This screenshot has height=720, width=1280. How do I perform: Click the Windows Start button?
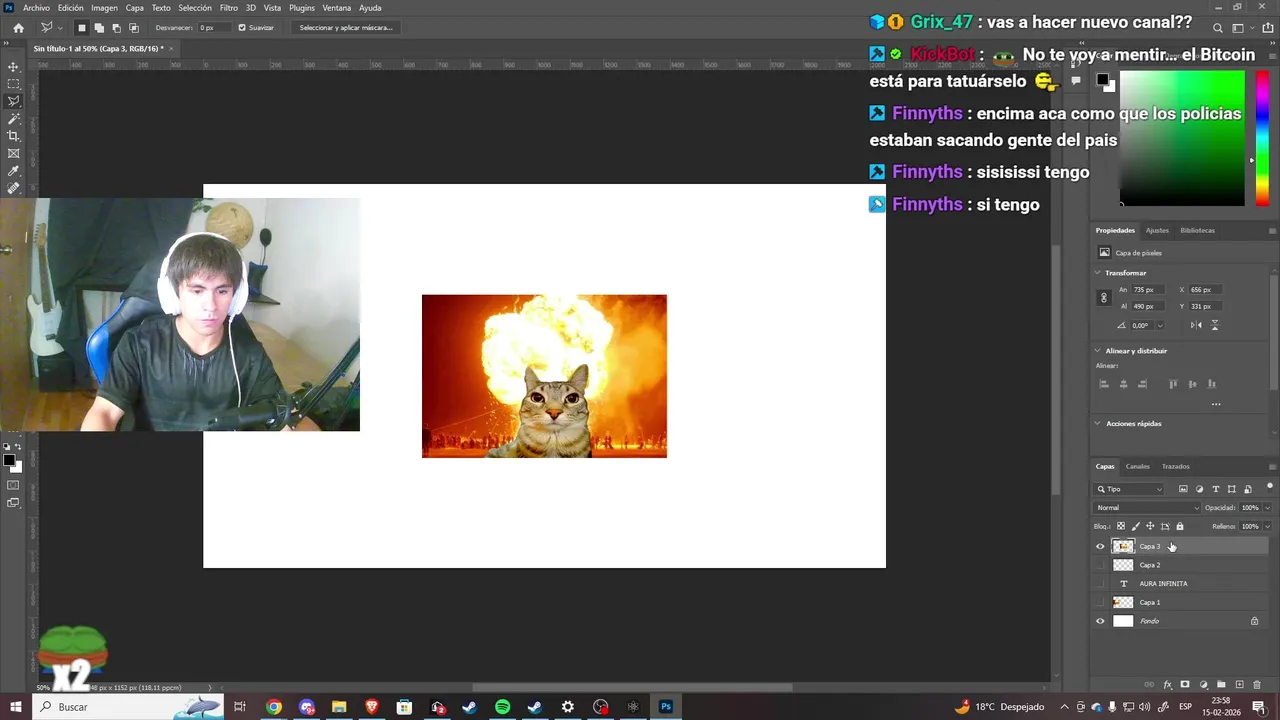coord(15,707)
